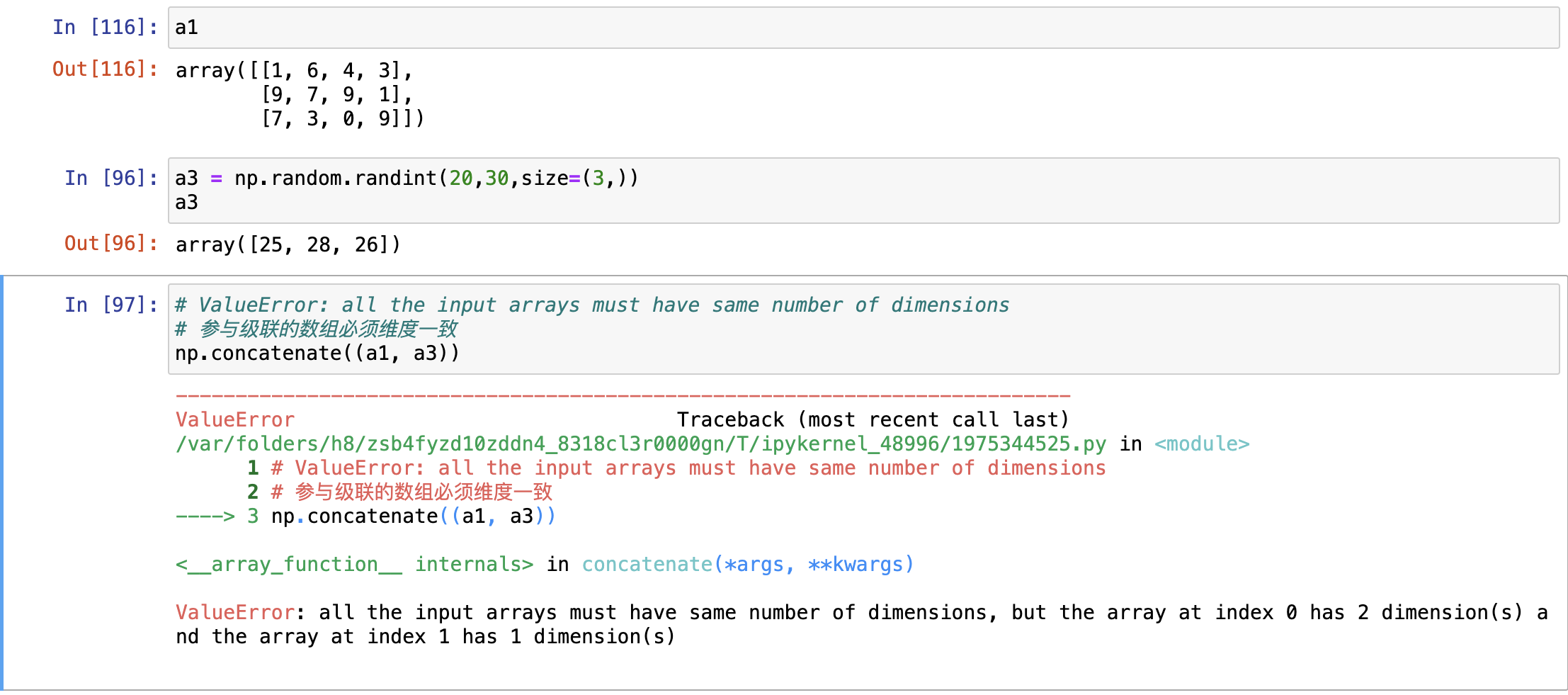The image size is (1568, 695).
Task: Click the code cell with np.random.randint
Action: (863, 191)
